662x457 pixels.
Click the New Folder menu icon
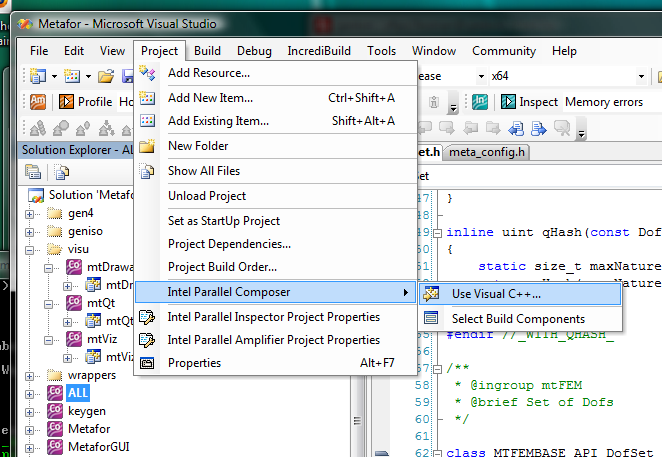click(147, 146)
